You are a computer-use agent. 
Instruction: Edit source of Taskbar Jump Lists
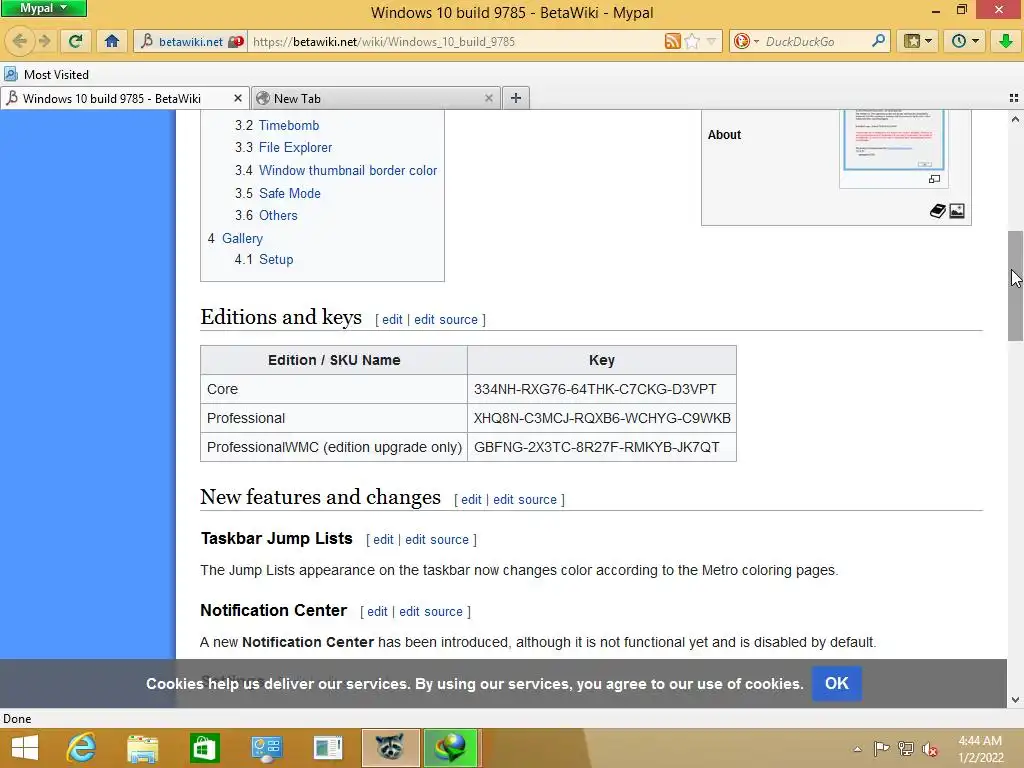coord(437,539)
